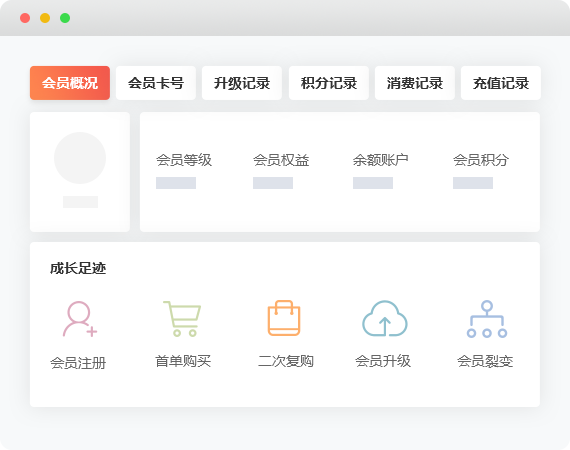The height and width of the screenshot is (450, 570).
Task: Click the name placeholder under the avatar
Action: tap(80, 202)
